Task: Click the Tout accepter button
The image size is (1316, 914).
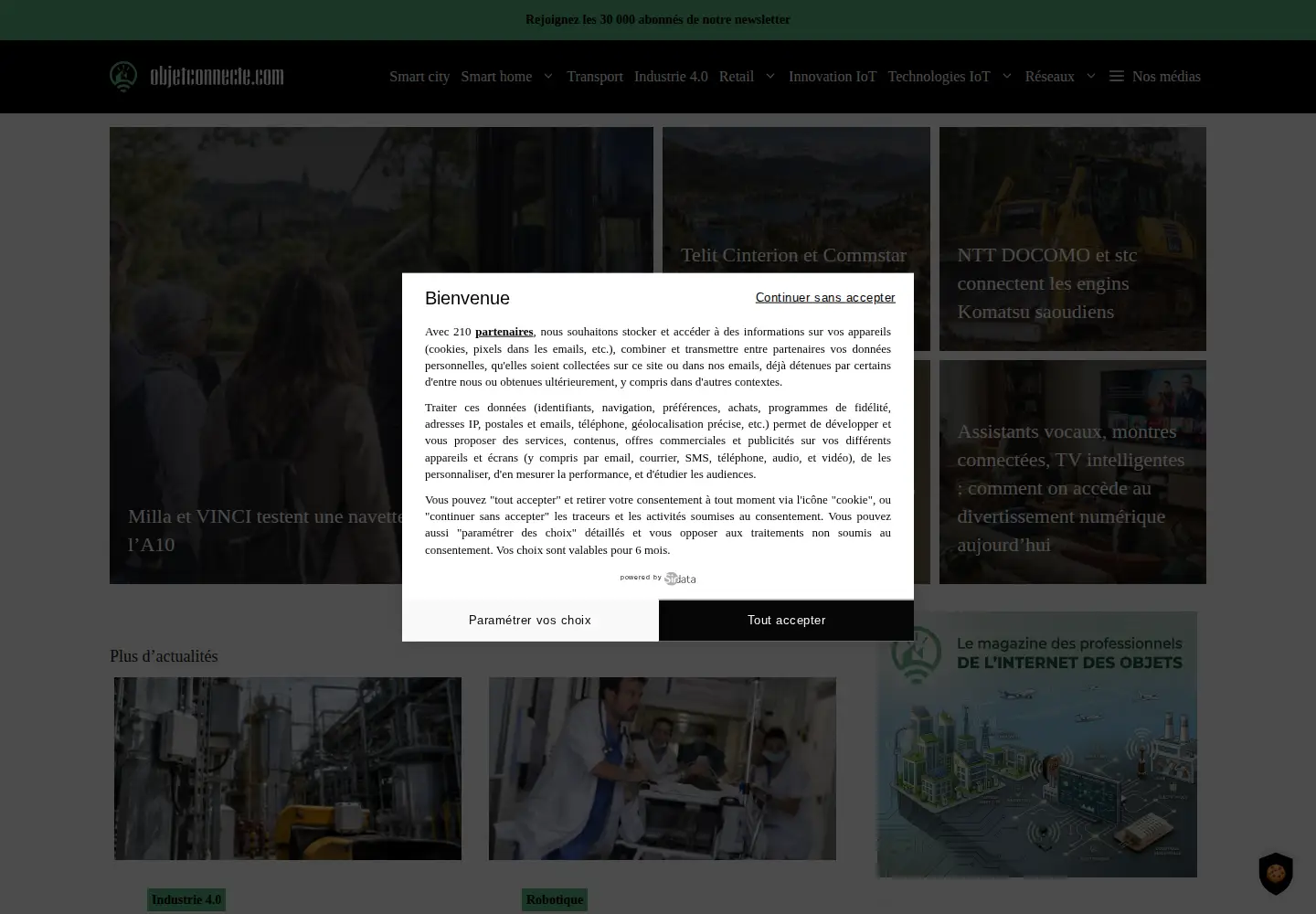Action: (x=786, y=621)
